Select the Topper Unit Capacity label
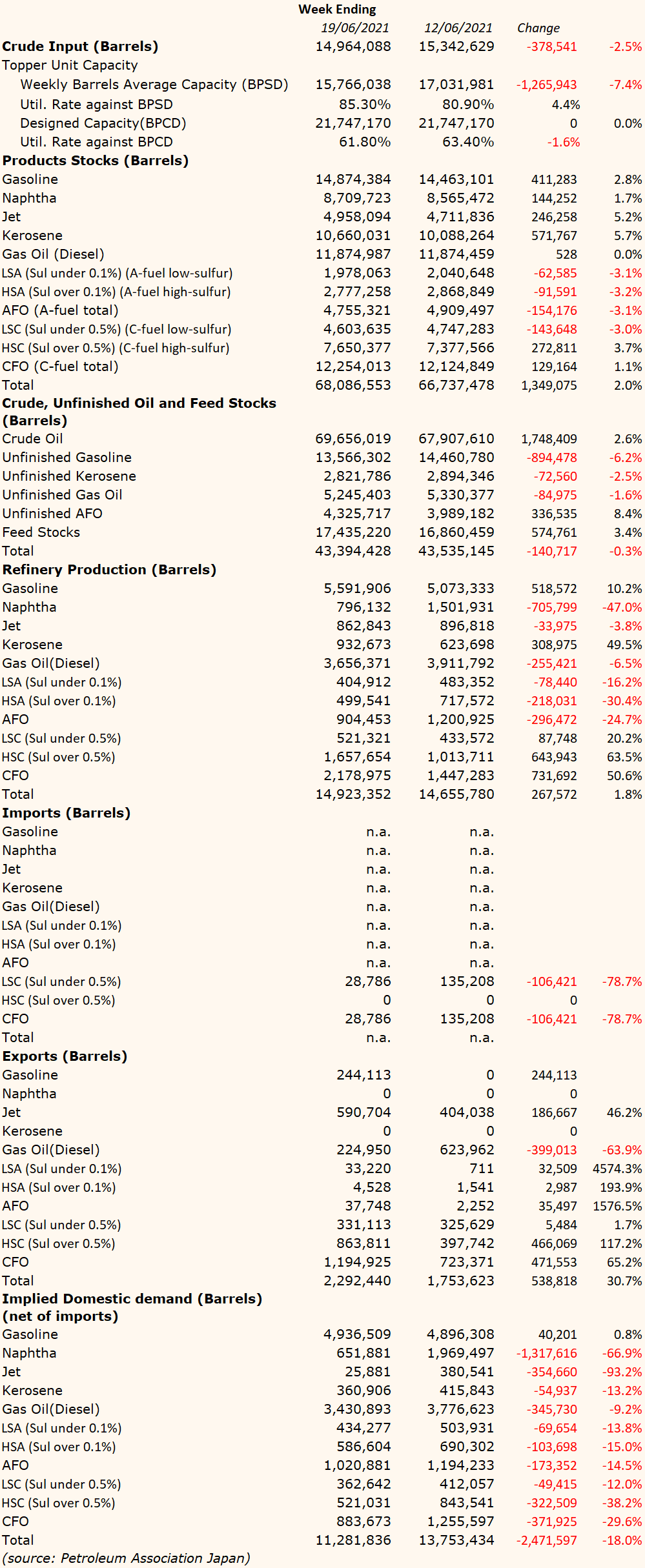This screenshot has height=1568, width=645. coord(70,65)
